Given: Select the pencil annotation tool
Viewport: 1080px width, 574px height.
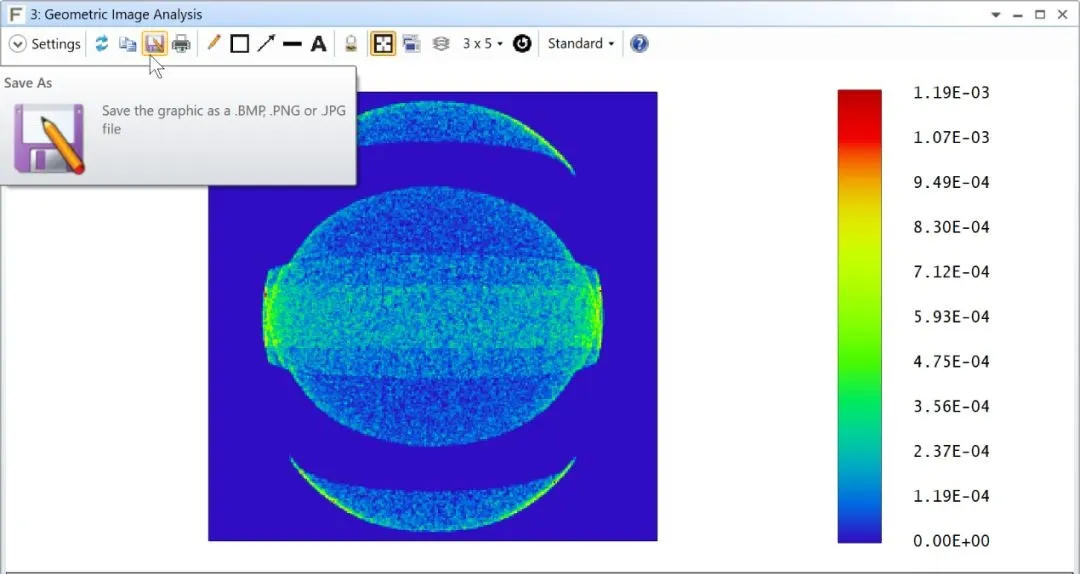Looking at the screenshot, I should pos(213,44).
